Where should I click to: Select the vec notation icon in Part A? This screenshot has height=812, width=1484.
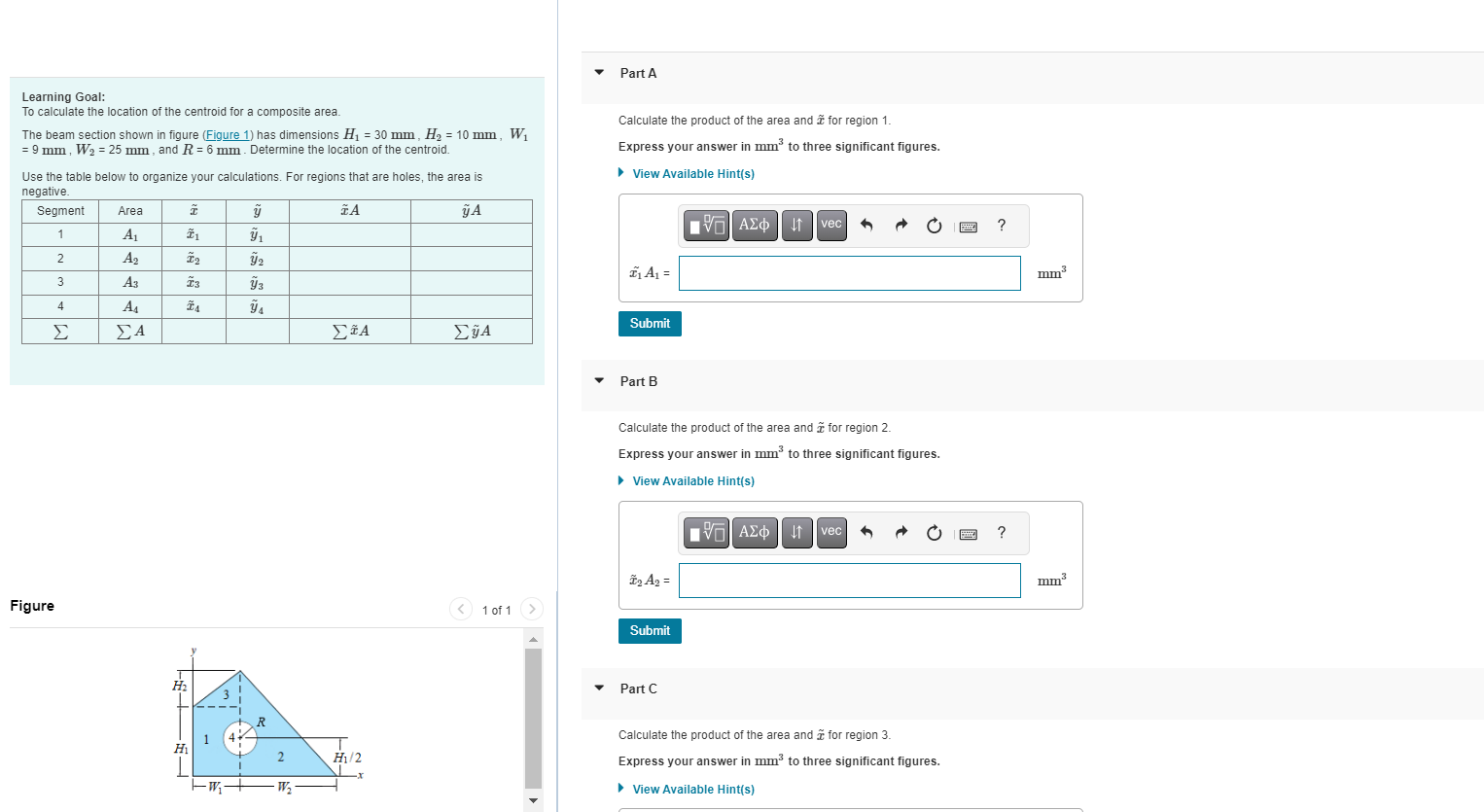[830, 225]
